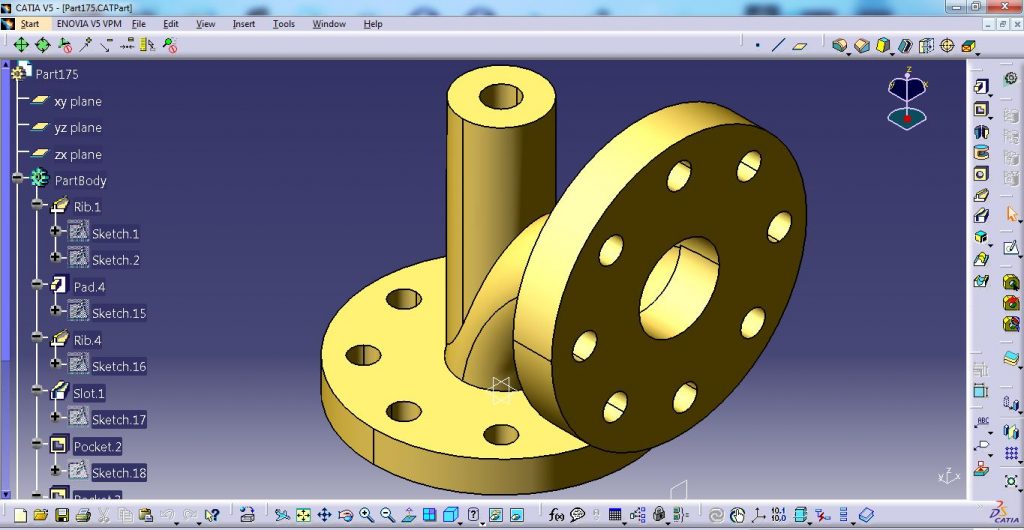The height and width of the screenshot is (530, 1024).
Task: Select the zx plane in the tree
Action: click(x=78, y=155)
